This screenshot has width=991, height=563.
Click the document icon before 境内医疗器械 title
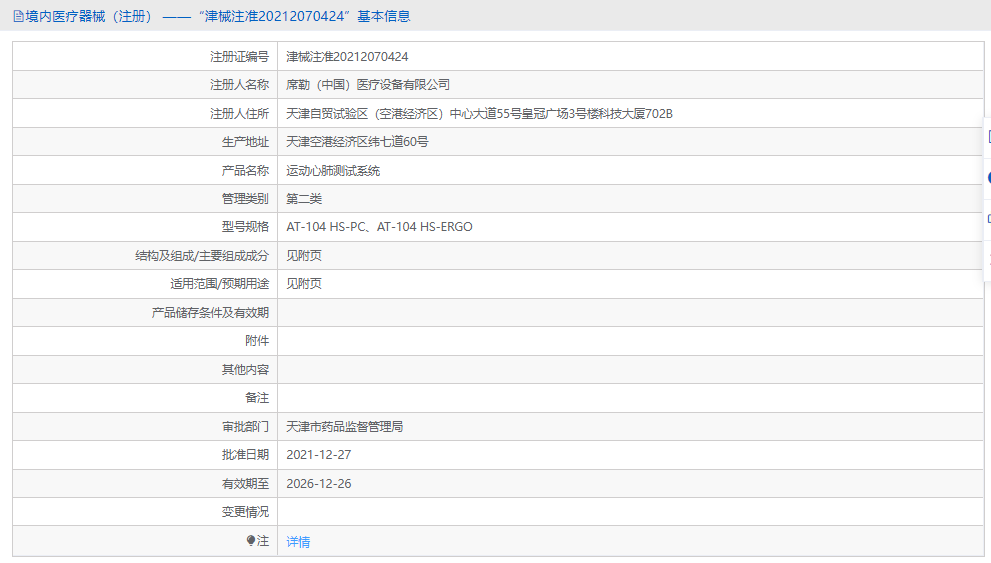pyautogui.click(x=18, y=16)
